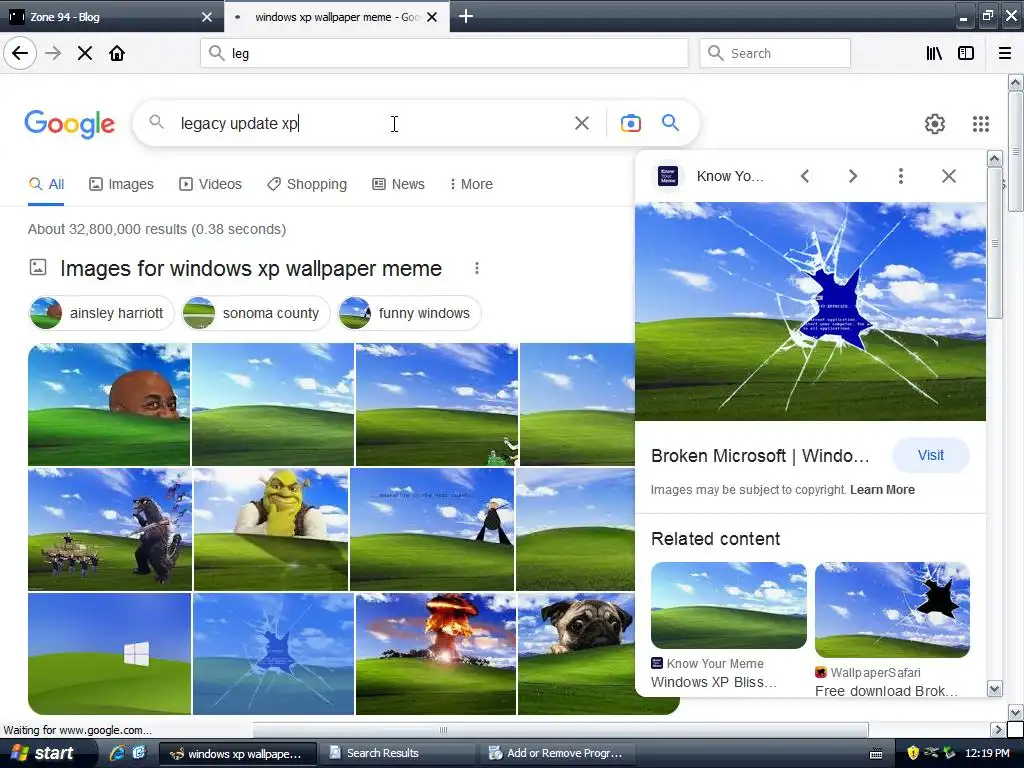Click the on-screen keyboard tray icon
The image size is (1024, 768).
876,754
